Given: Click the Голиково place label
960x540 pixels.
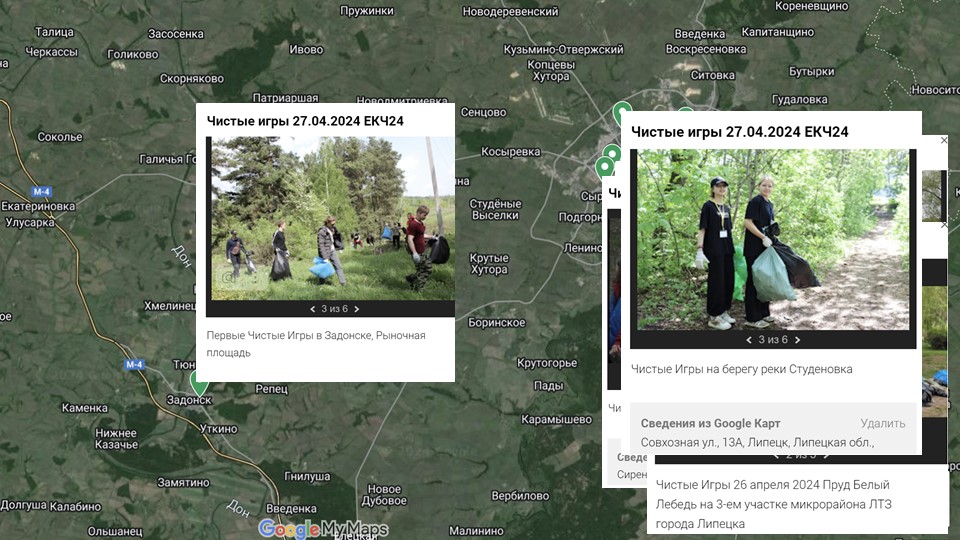Looking at the screenshot, I should [x=133, y=54].
